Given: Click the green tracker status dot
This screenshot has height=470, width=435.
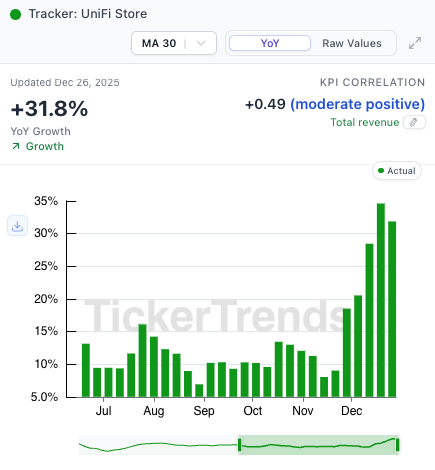Looking at the screenshot, I should (15, 14).
